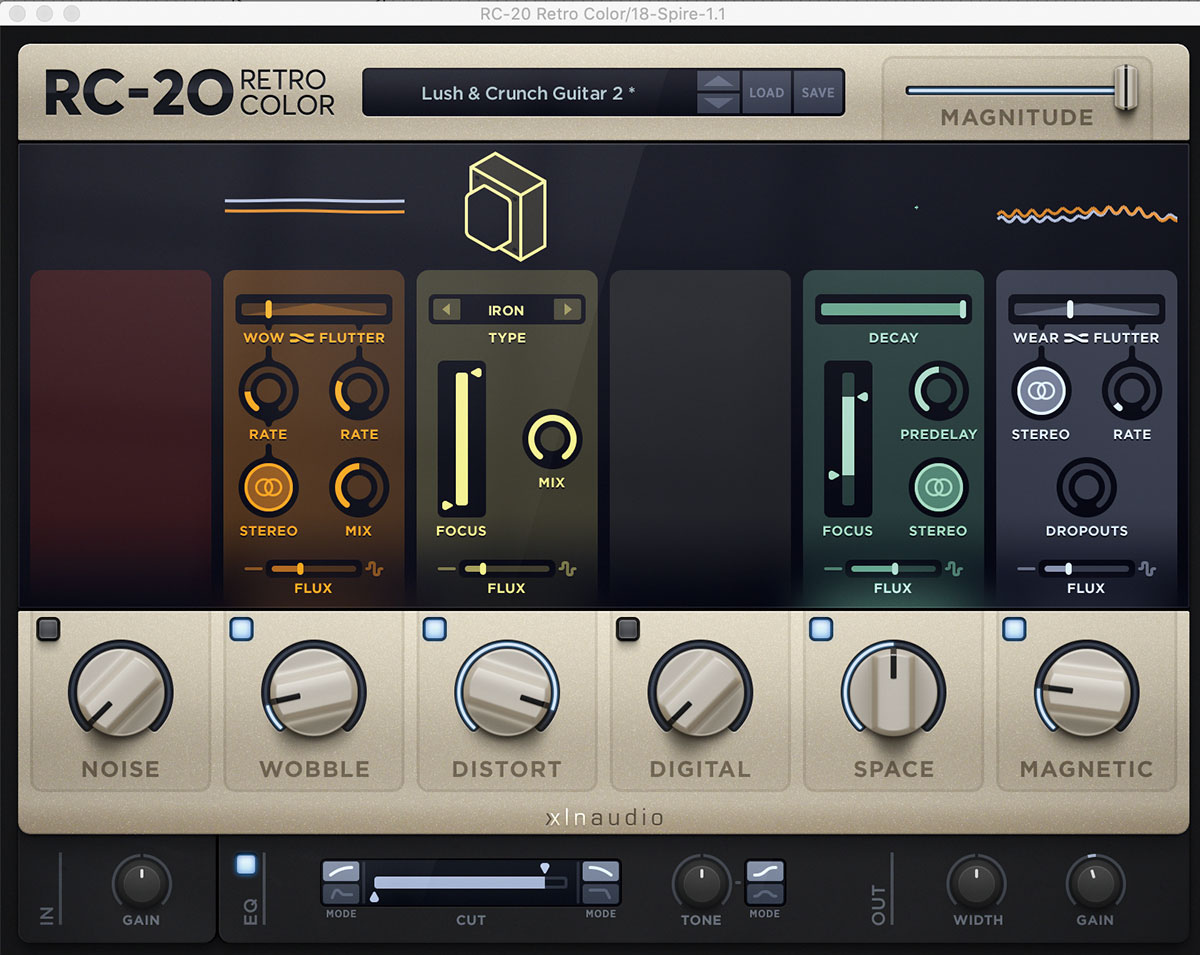Open the preset name Lush & Crunch Guitar 2

(x=528, y=93)
